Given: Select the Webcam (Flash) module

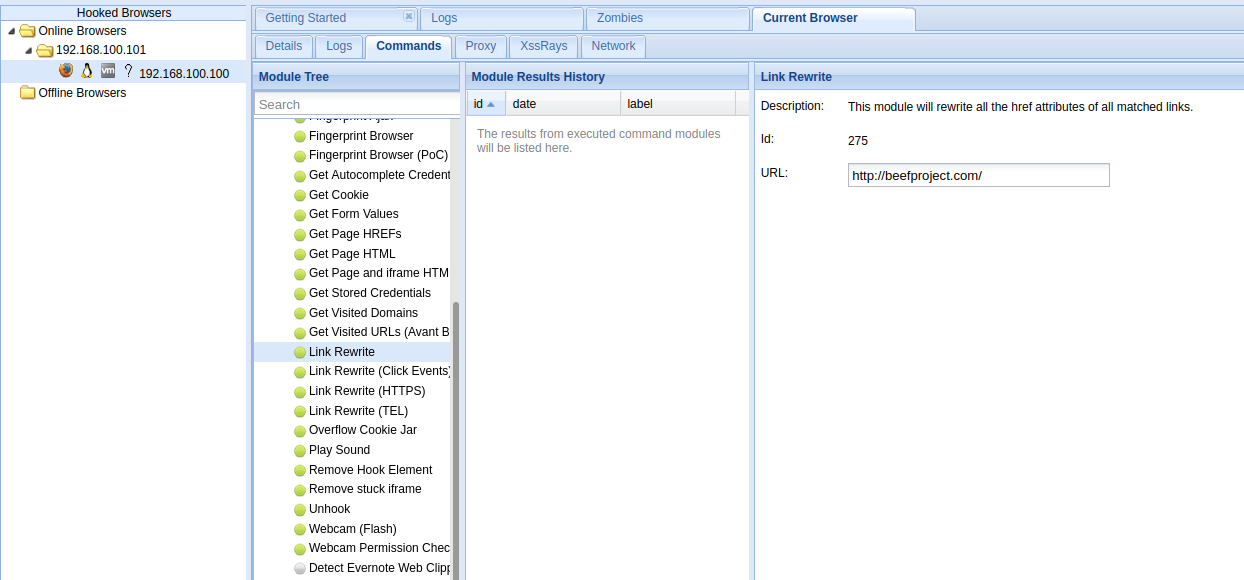Looking at the screenshot, I should (x=352, y=529).
